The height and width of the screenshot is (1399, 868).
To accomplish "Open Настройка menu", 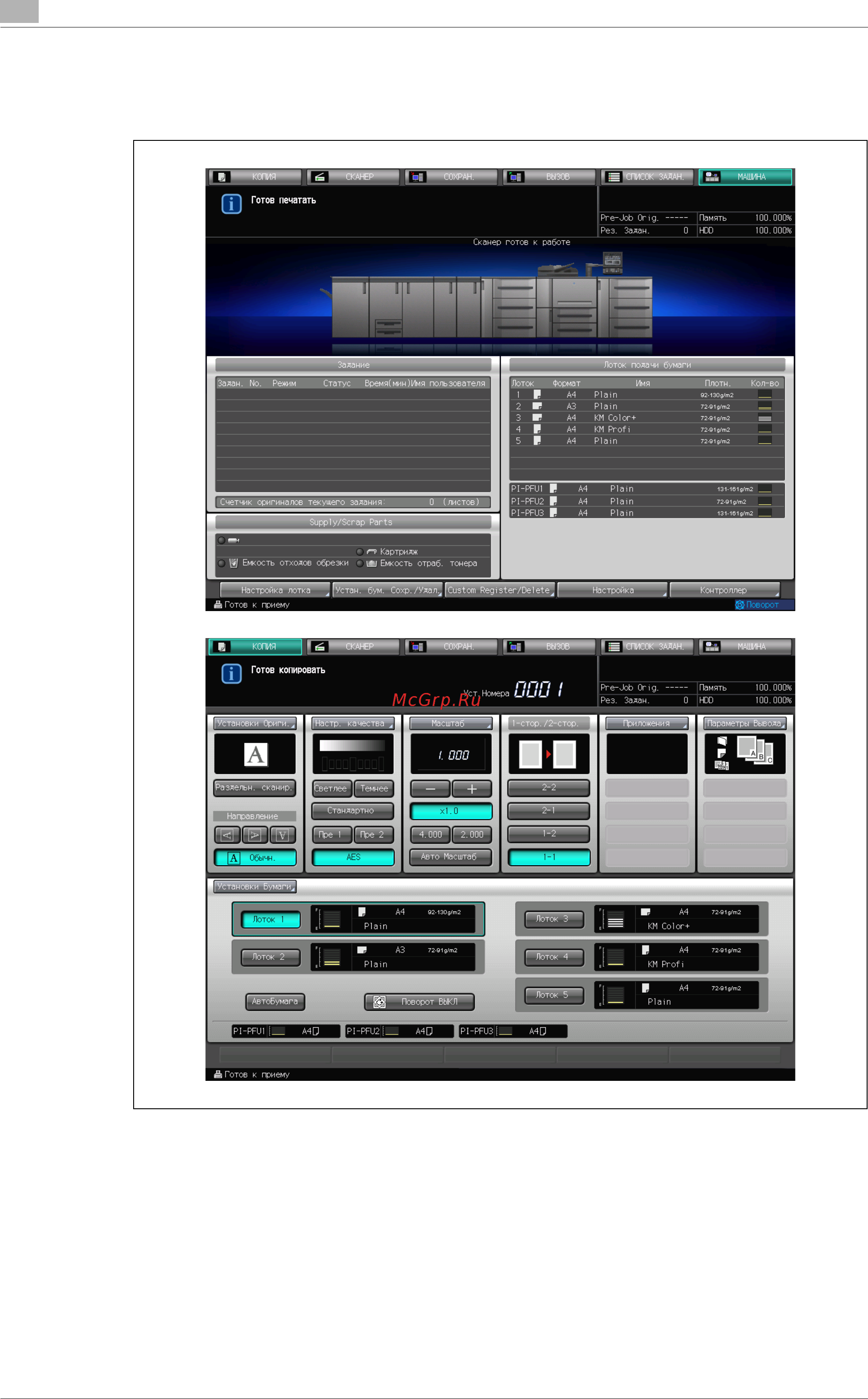I will [x=612, y=590].
